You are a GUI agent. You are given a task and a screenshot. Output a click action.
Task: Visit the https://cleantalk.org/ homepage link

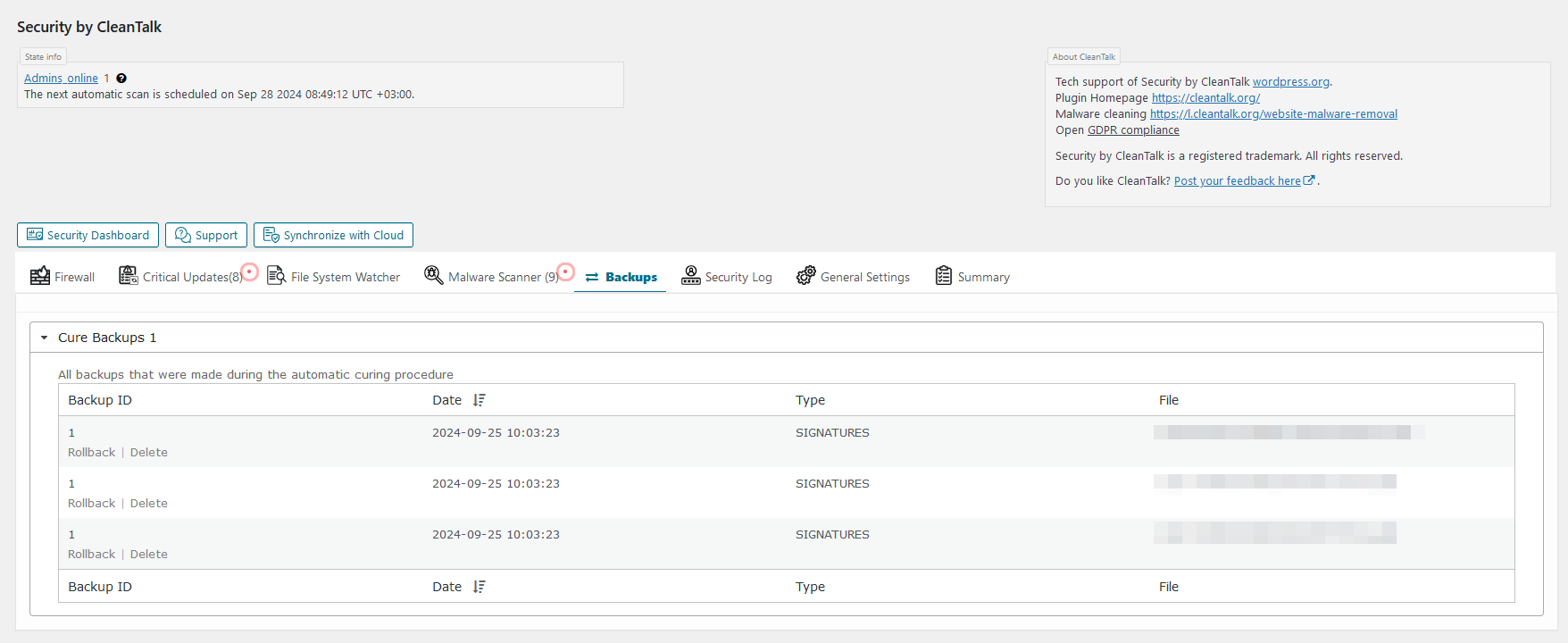1205,97
